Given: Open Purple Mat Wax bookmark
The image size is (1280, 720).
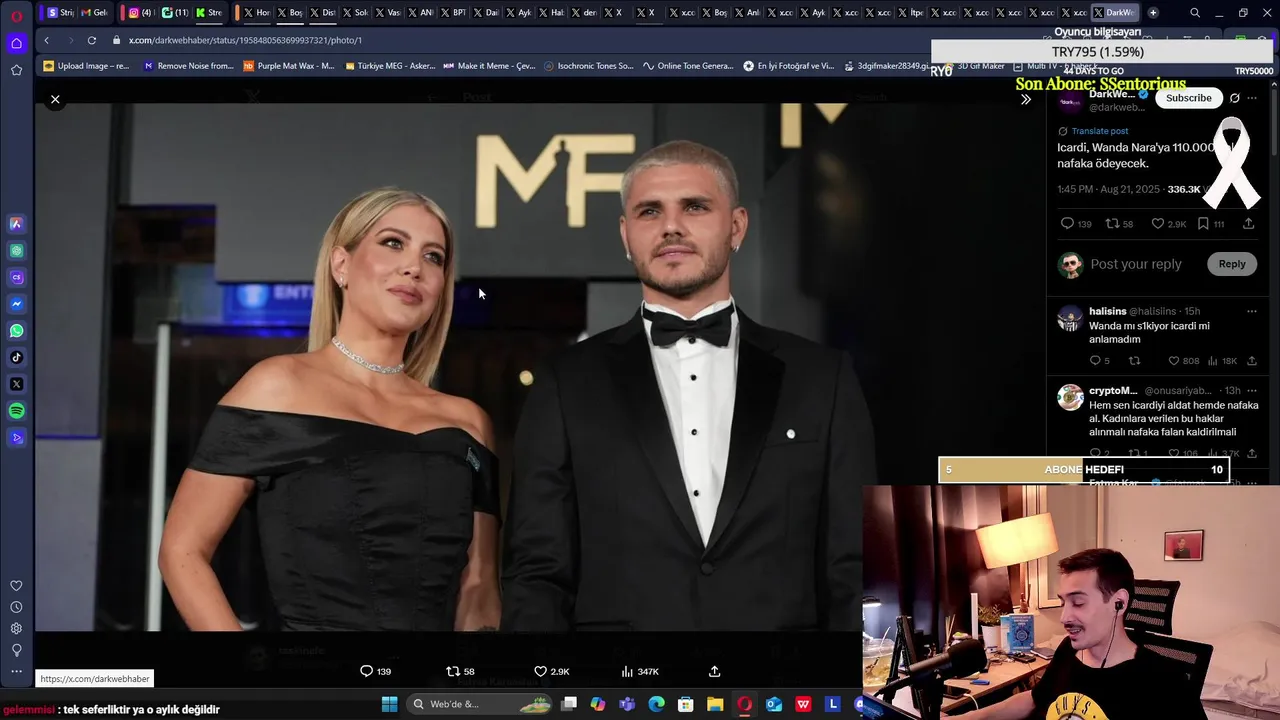Looking at the screenshot, I should tap(289, 66).
